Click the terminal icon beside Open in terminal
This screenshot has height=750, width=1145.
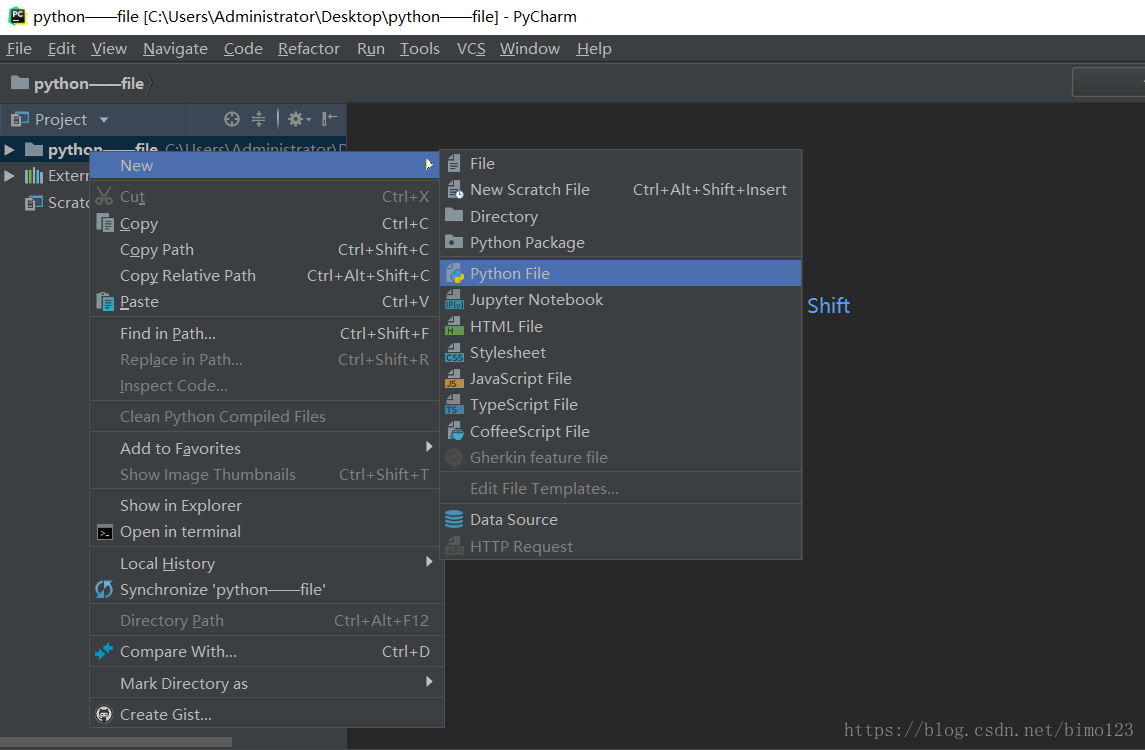[x=105, y=532]
